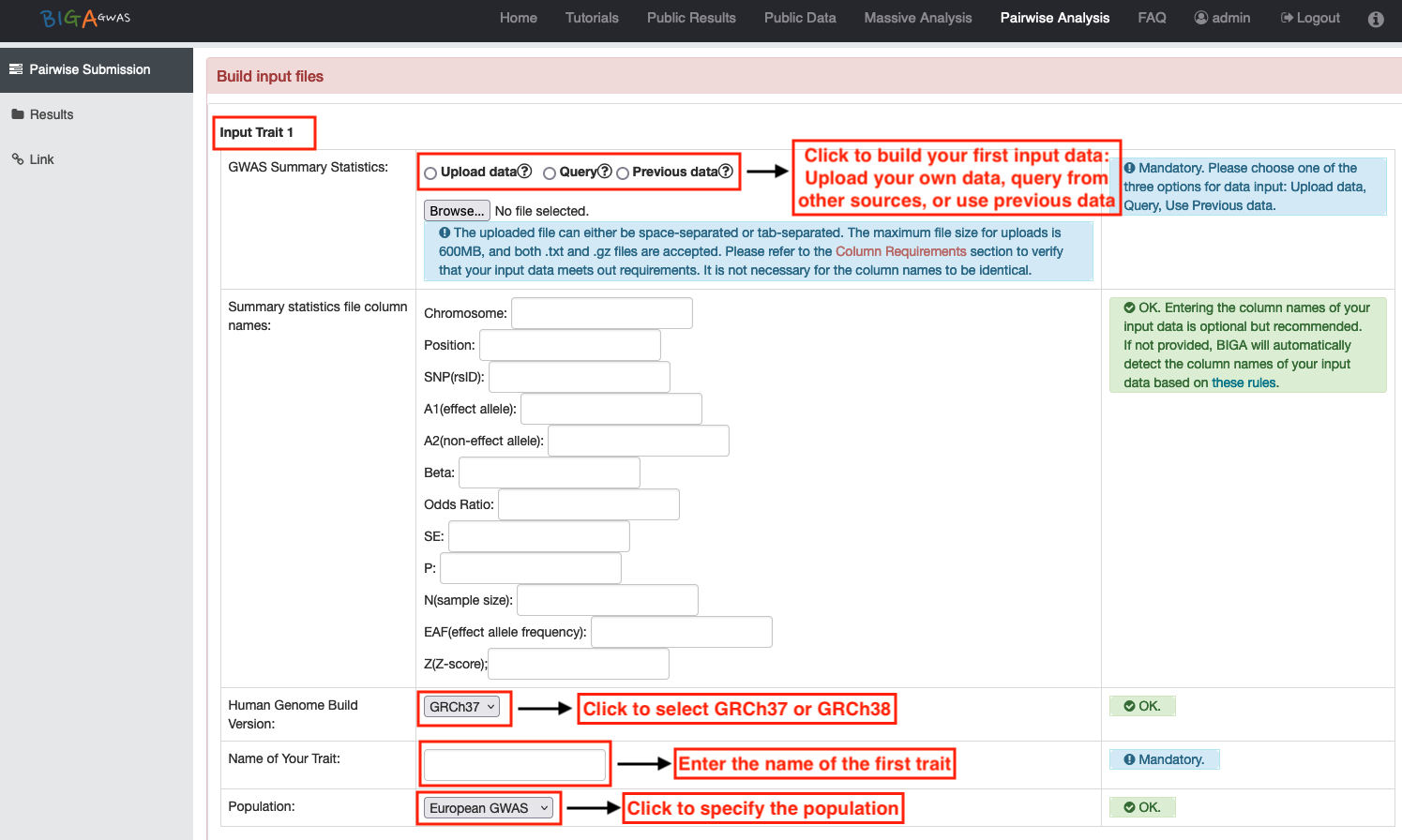
Task: Click the BIGA GWAS logo
Action: click(x=85, y=18)
